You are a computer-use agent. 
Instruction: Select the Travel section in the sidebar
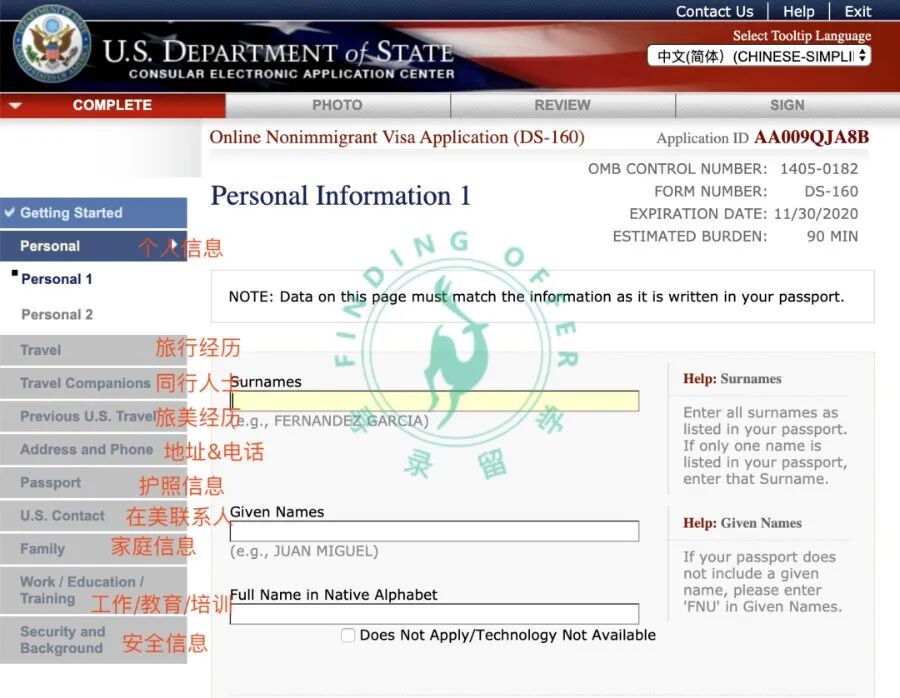[40, 350]
